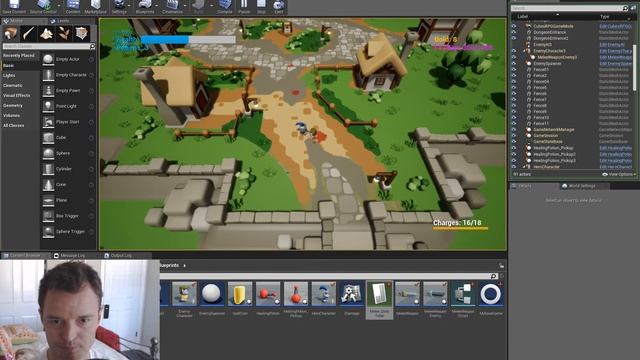Viewport: 640px width, 360px height.
Task: Pick the Point Light placement item
Action: pyautogui.click(x=68, y=106)
